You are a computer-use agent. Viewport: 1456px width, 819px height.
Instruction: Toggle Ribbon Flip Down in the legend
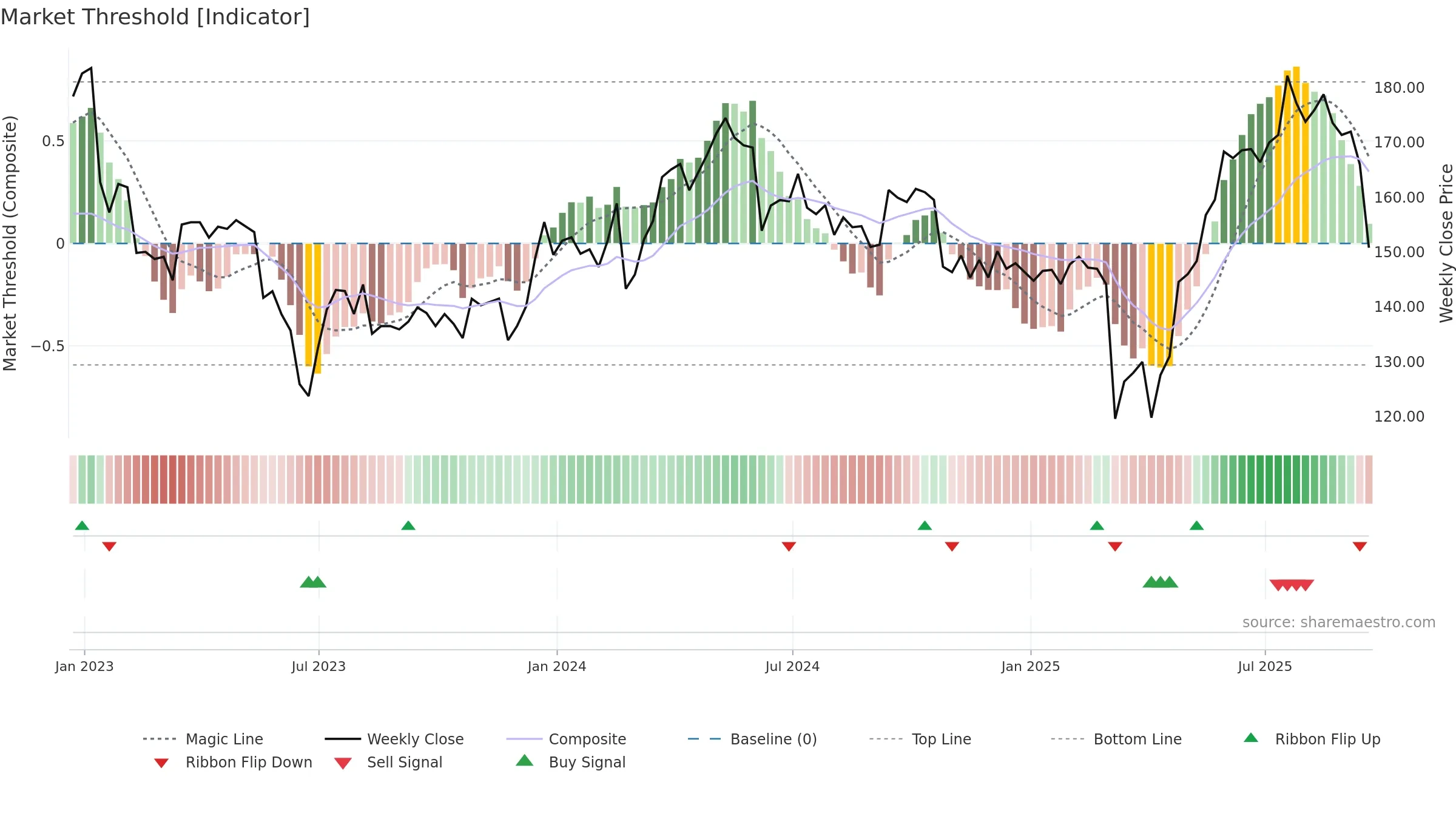point(233,762)
